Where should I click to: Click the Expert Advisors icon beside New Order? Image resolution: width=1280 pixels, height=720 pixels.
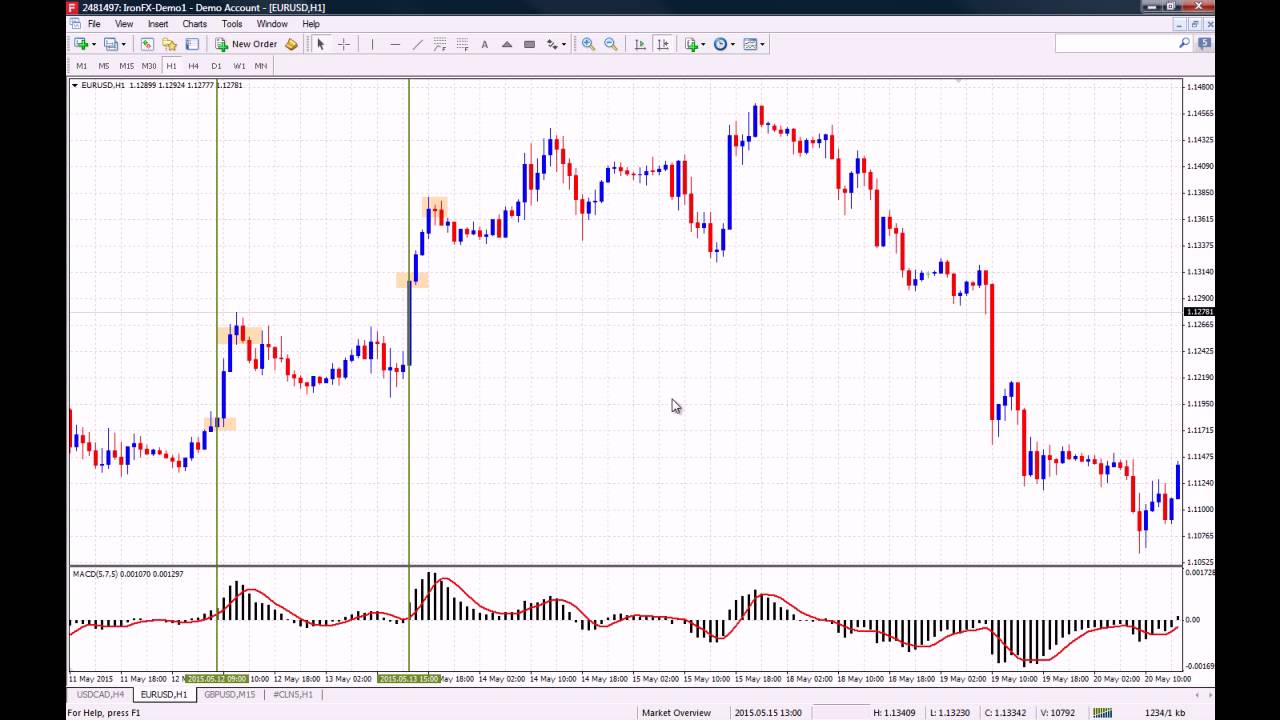[x=291, y=44]
